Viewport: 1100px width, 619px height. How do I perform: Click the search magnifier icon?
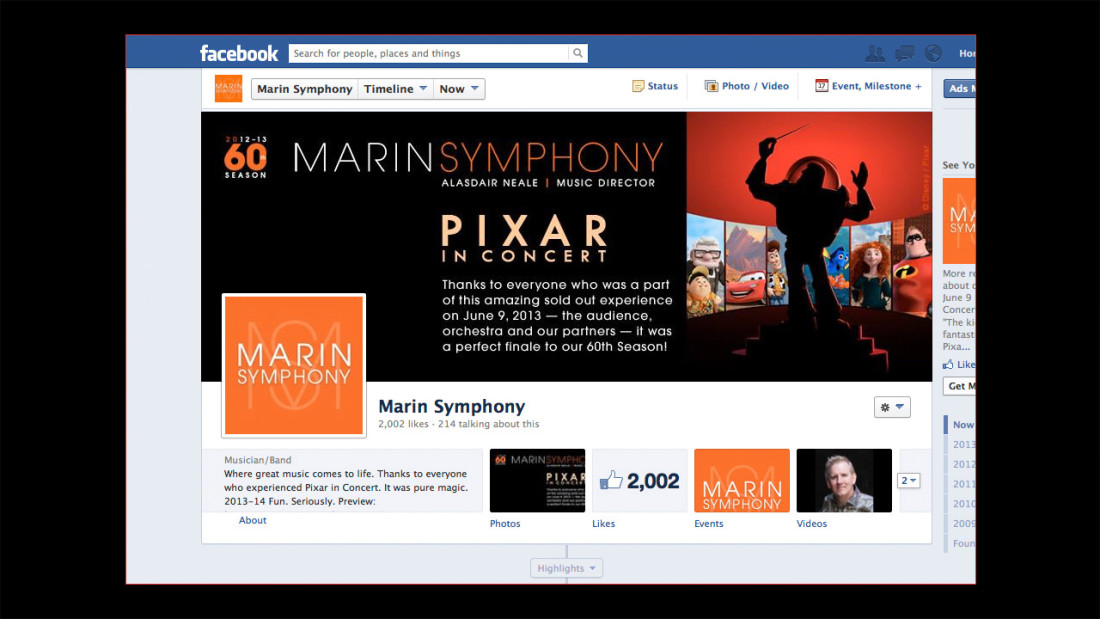pos(577,53)
